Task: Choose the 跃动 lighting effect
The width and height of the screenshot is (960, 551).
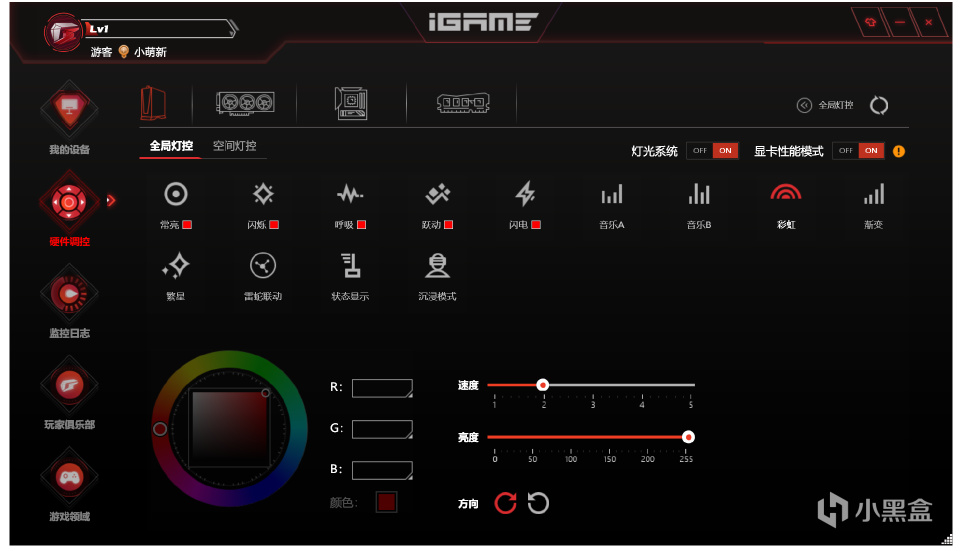Action: tap(437, 206)
